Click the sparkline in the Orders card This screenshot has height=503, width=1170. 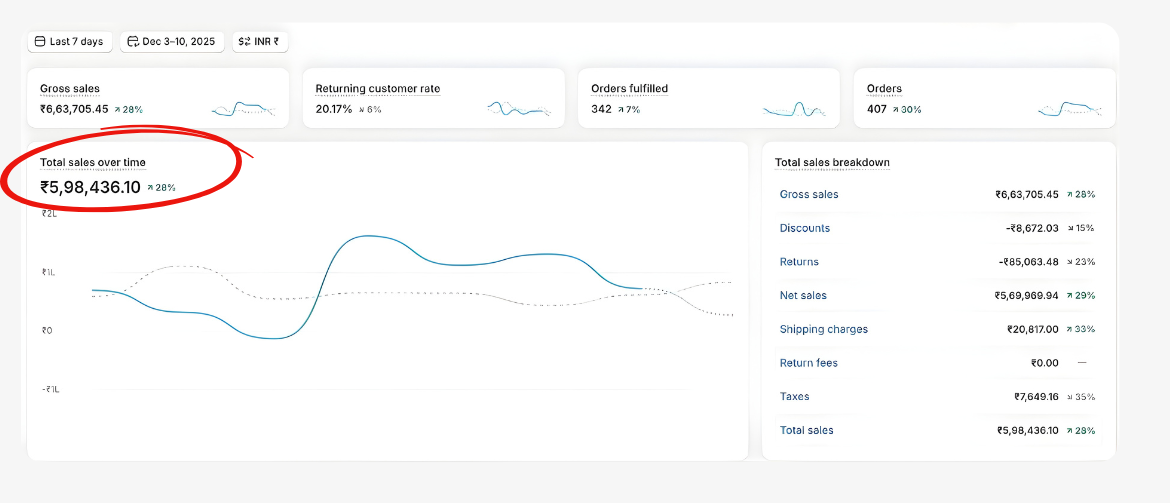point(1070,108)
